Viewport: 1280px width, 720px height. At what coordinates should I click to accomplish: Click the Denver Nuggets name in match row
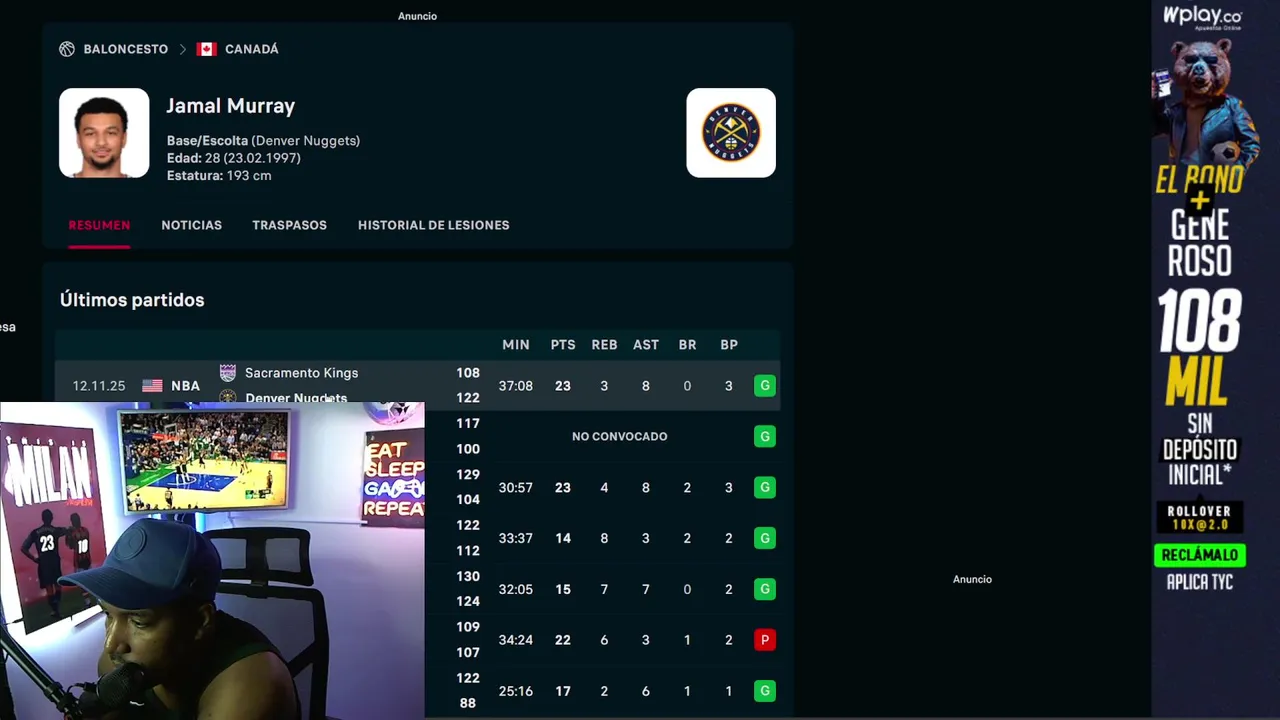[296, 397]
